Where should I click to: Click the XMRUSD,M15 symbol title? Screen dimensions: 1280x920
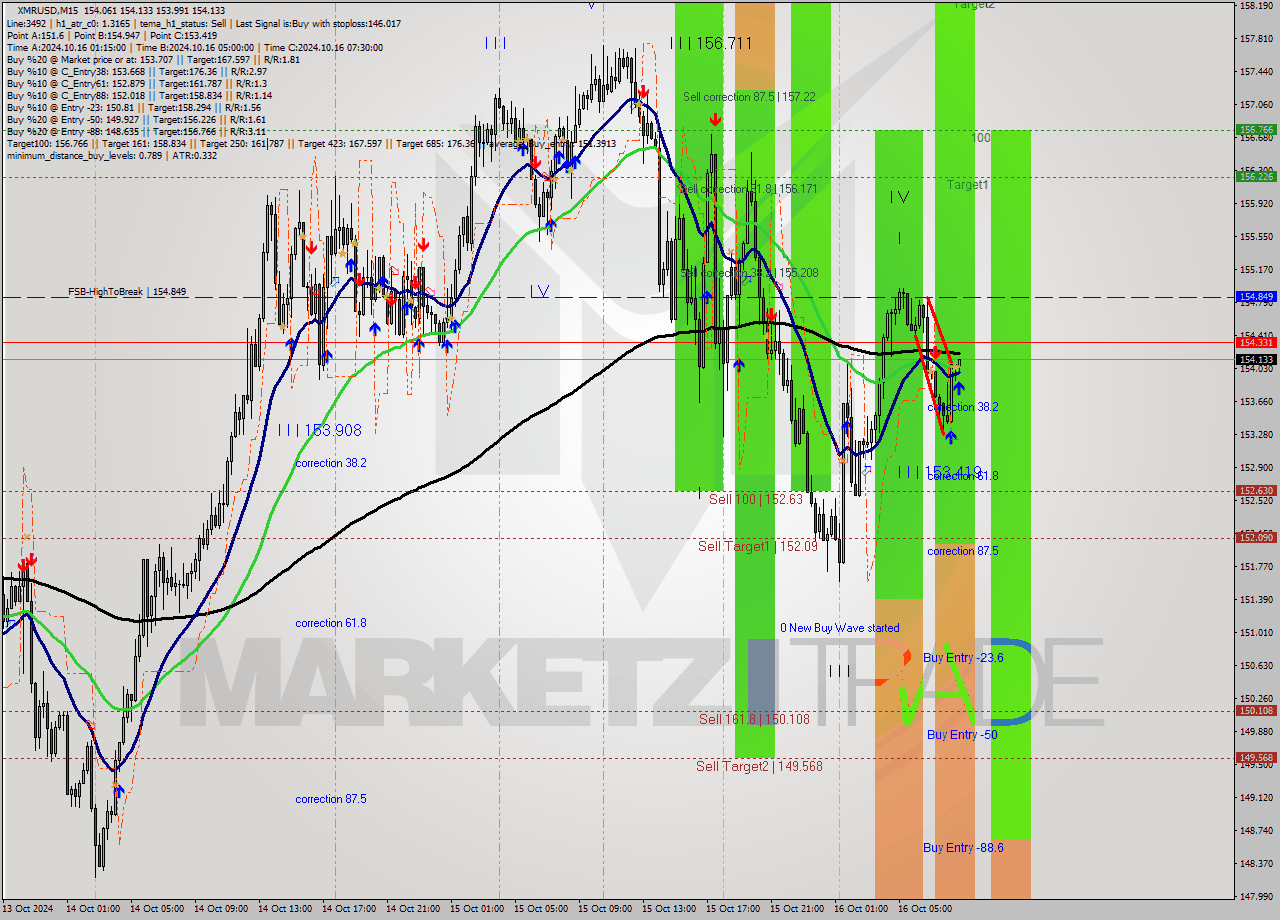click(x=47, y=10)
